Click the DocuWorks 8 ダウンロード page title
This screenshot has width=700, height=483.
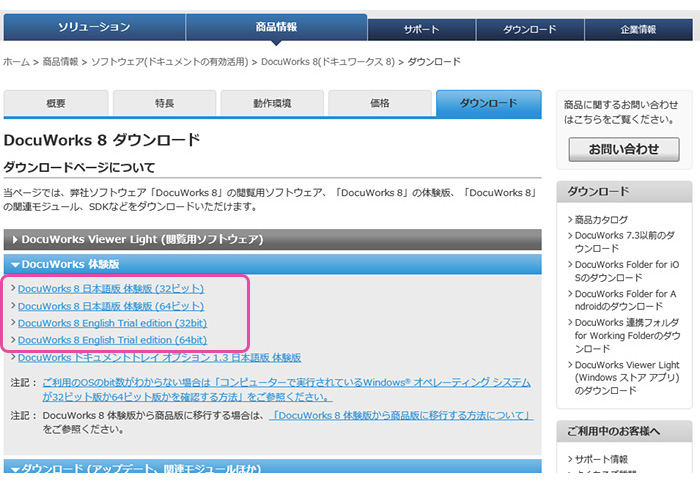coord(102,140)
